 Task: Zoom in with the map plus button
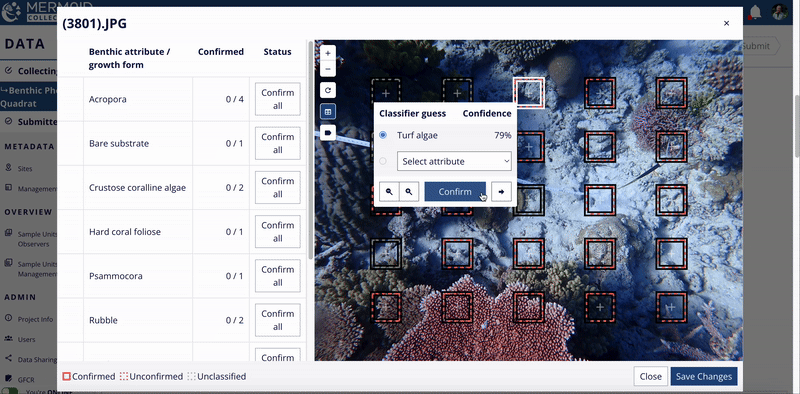coord(328,53)
